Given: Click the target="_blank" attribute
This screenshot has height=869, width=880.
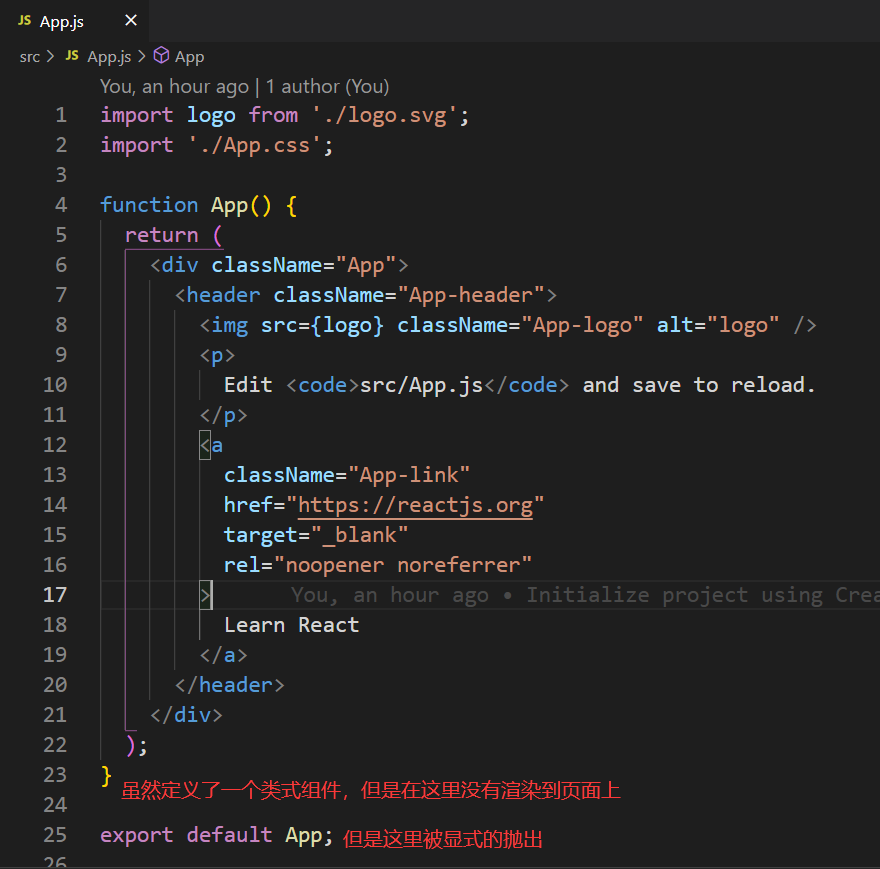Looking at the screenshot, I should 316,536.
